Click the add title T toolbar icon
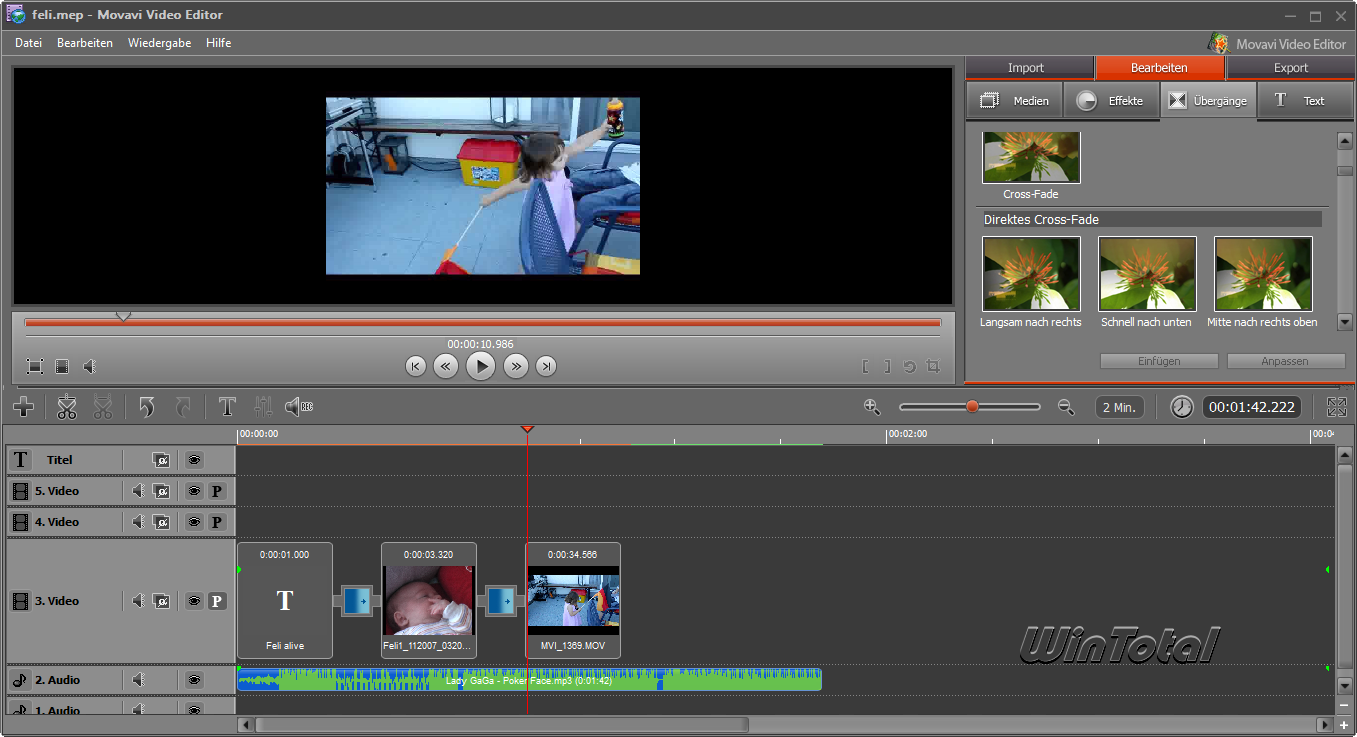 227,407
